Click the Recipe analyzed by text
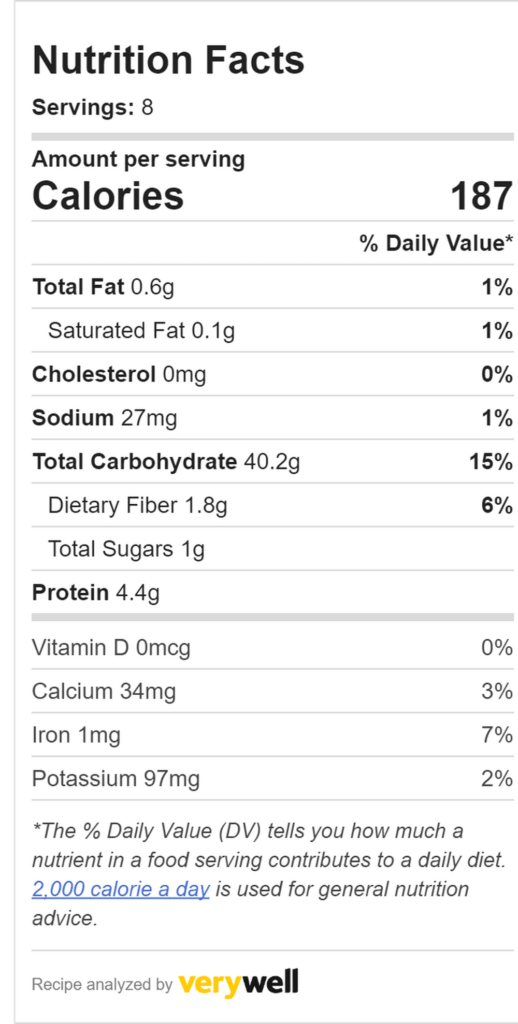 [102, 984]
